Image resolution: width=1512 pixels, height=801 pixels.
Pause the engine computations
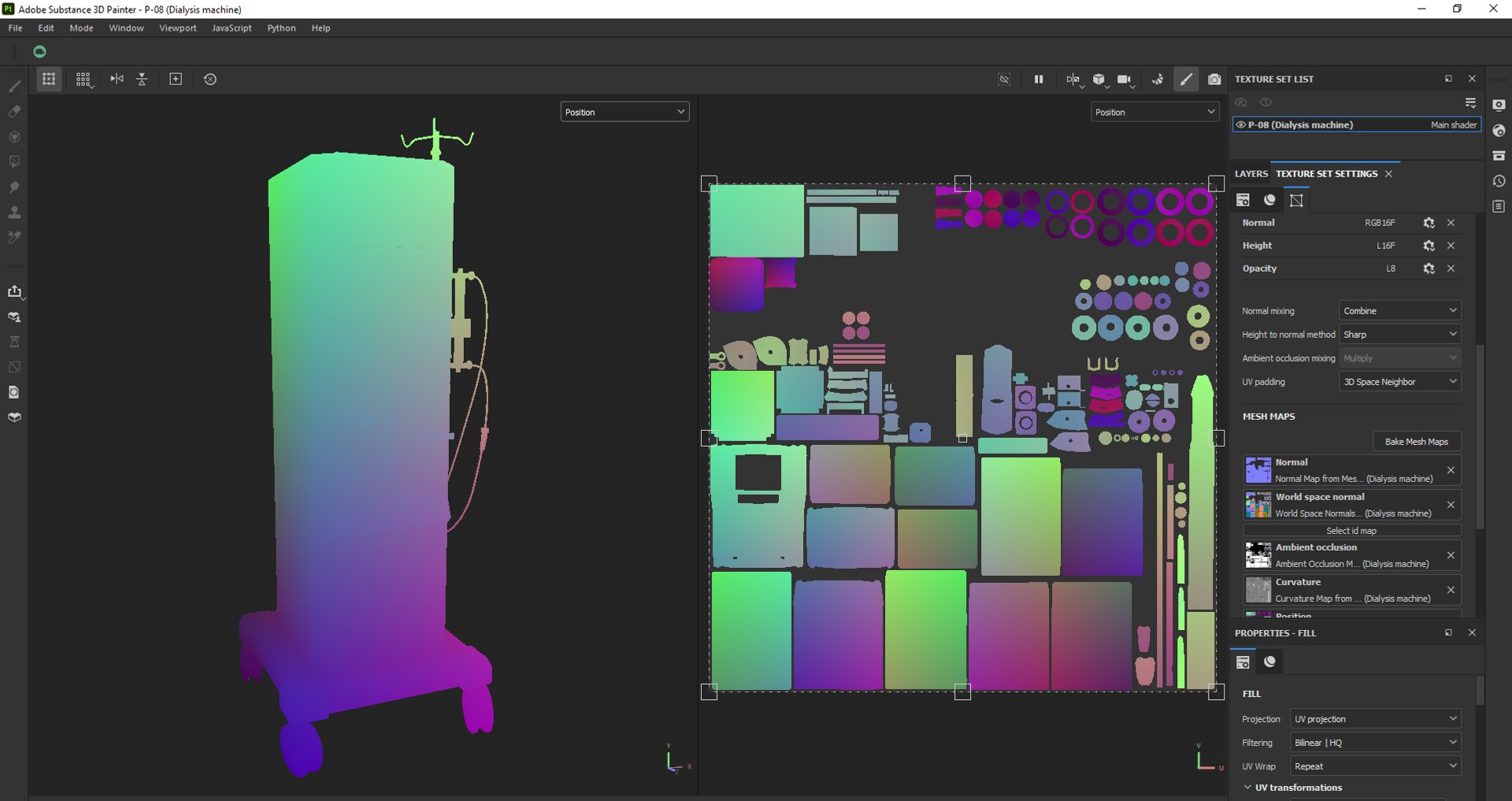point(1039,79)
